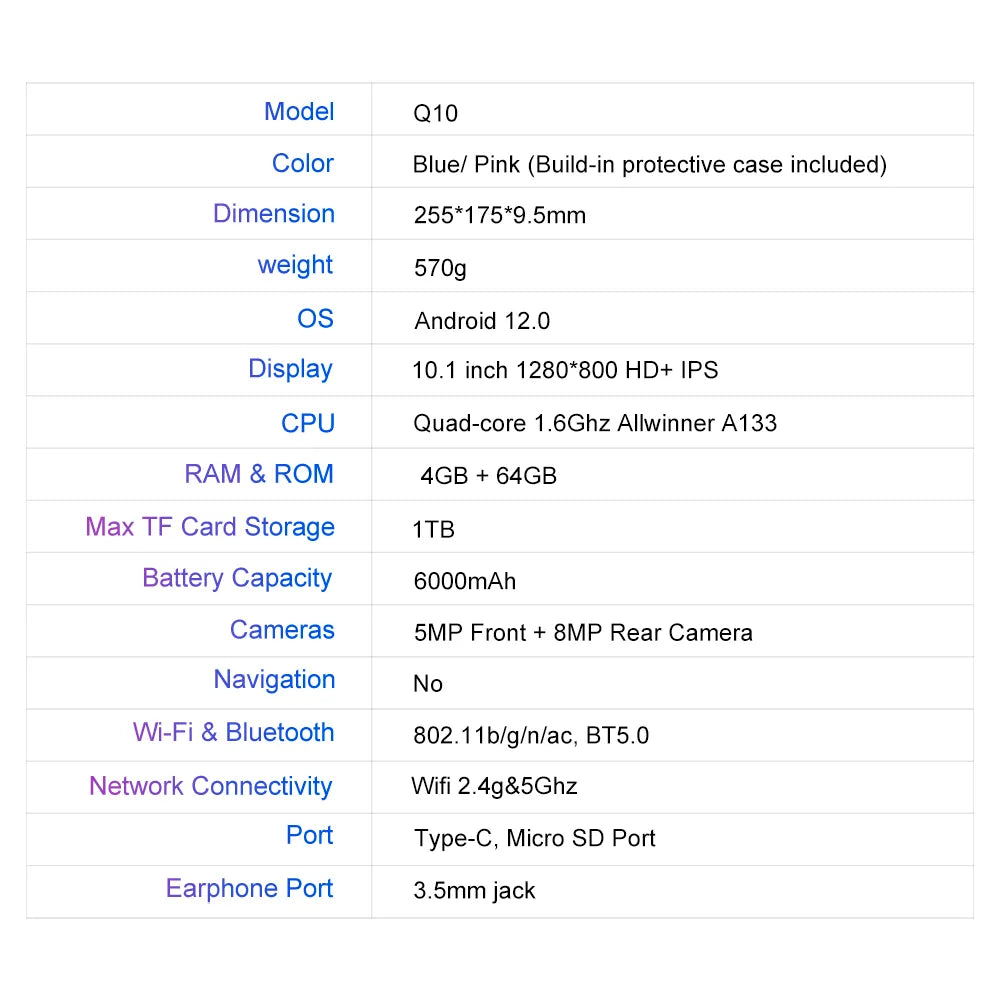This screenshot has width=1000, height=1000.
Task: Select the Android 12.0 text
Action: 482,320
